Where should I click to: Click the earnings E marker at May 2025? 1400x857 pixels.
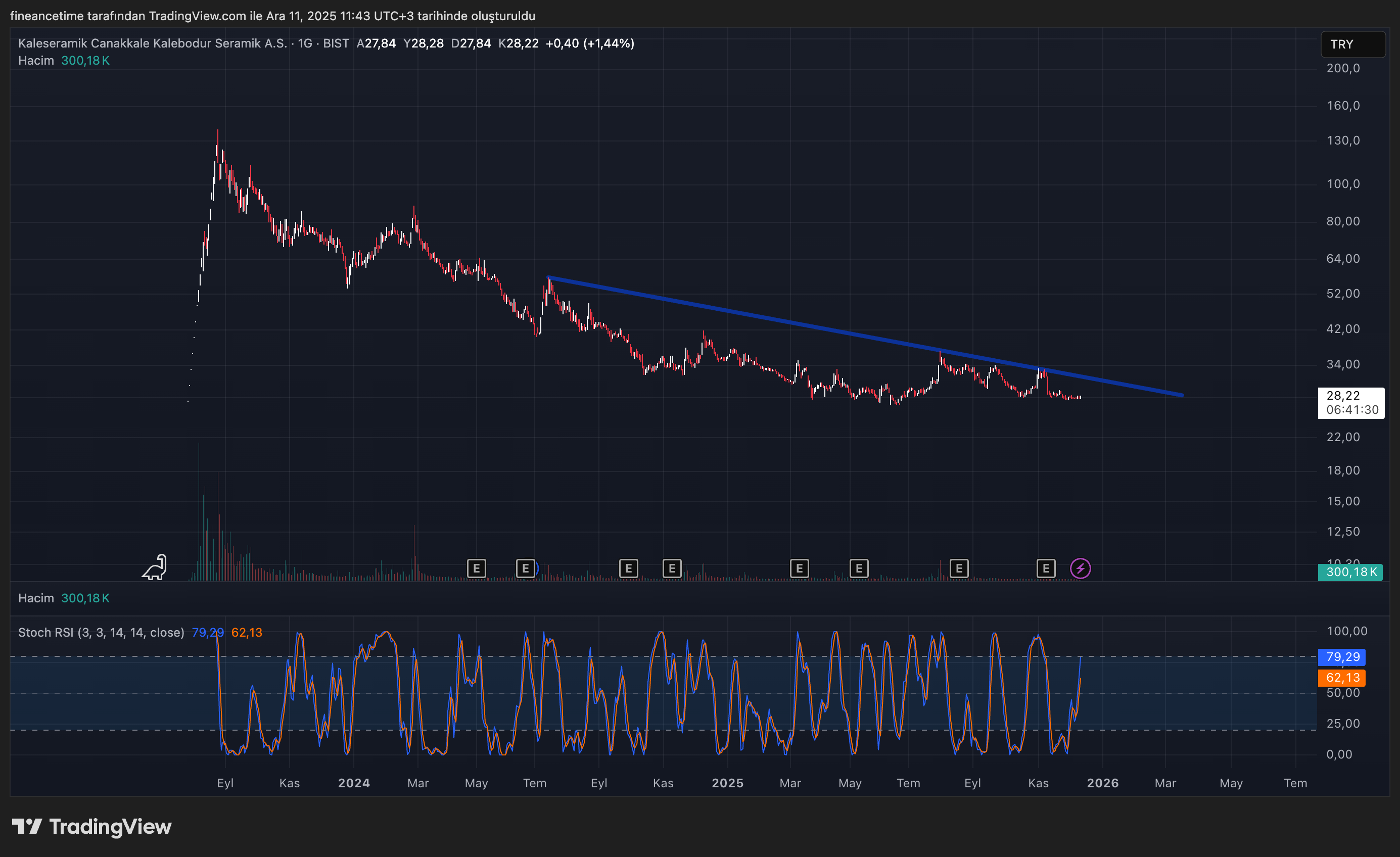pos(859,568)
